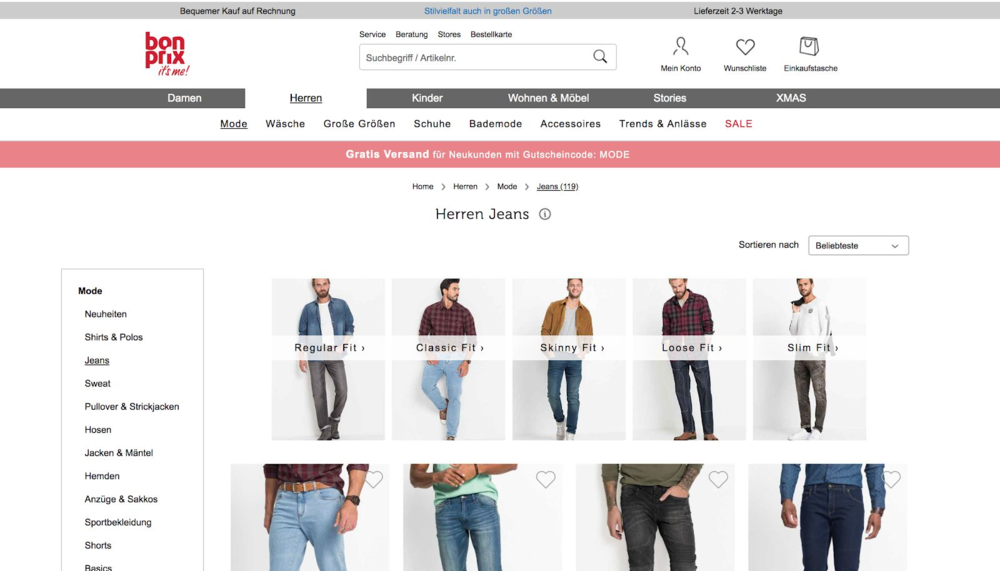Add light blue jeans product to wishlist
Viewport: 1000px width, 571px height.
[374, 479]
